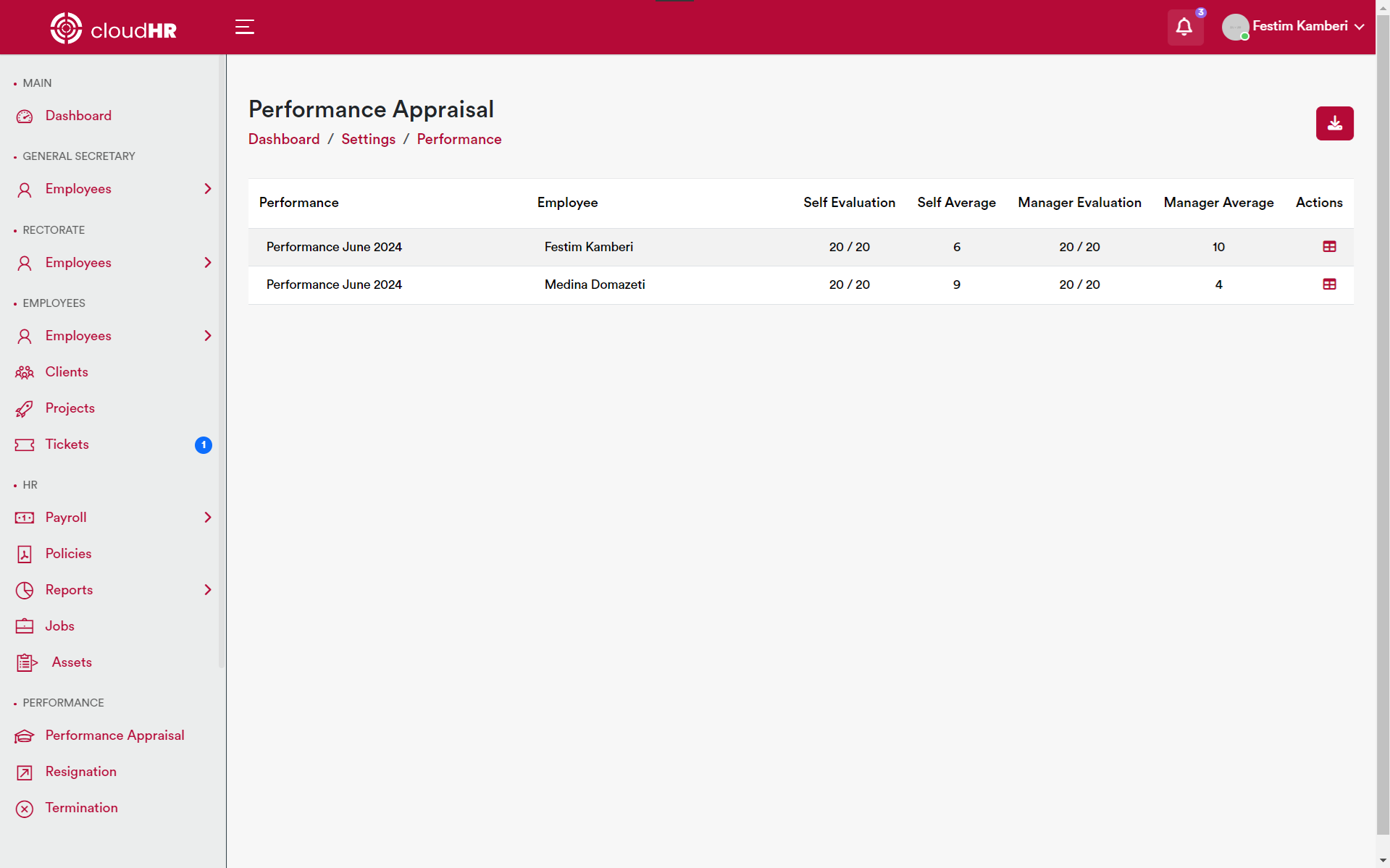Open the Policies menu item
The width and height of the screenshot is (1390, 868).
coord(68,554)
